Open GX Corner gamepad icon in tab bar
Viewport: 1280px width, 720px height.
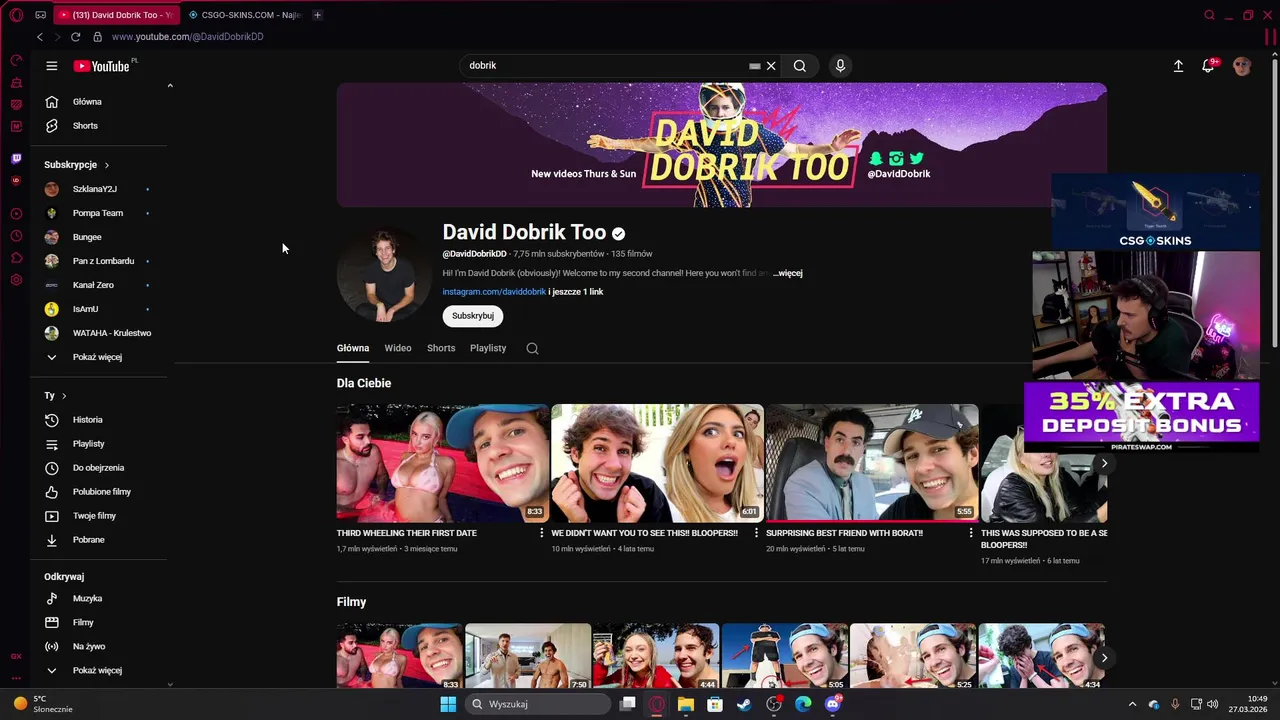coord(40,15)
